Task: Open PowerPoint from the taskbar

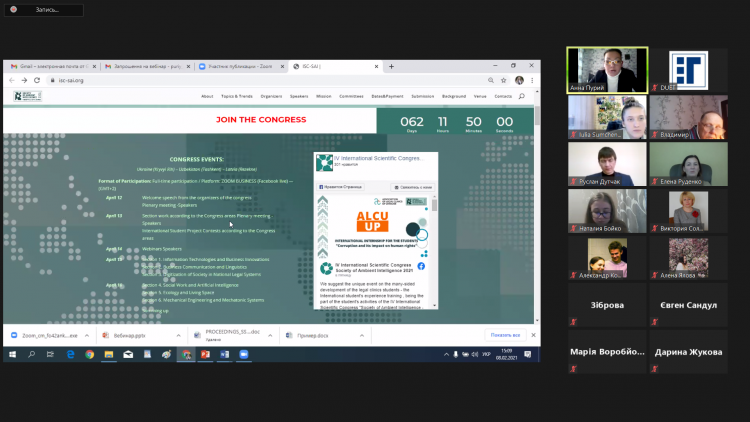Action: (x=206, y=354)
